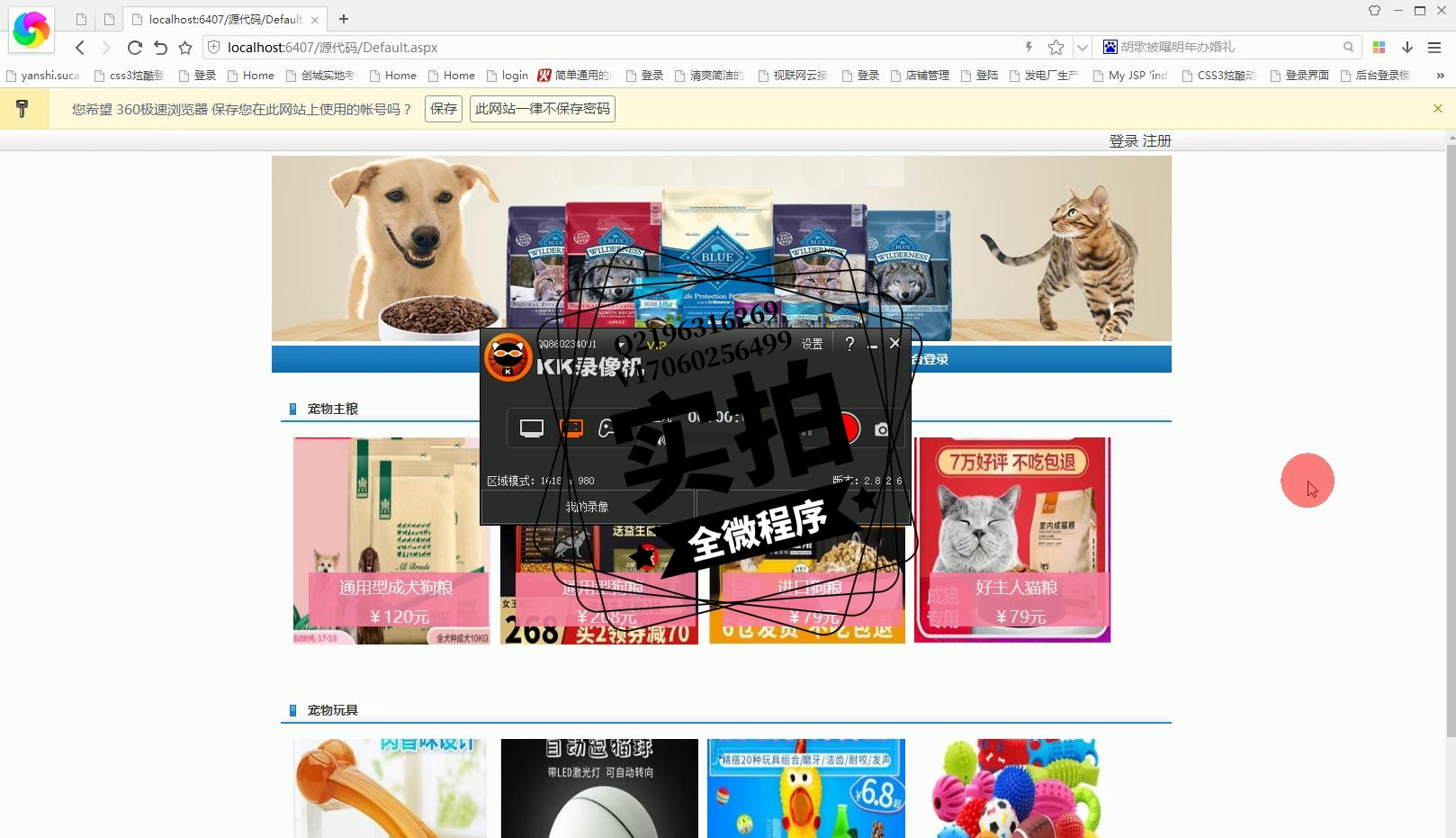
Task: Open the 创城实地考 bookmark
Action: coord(320,76)
